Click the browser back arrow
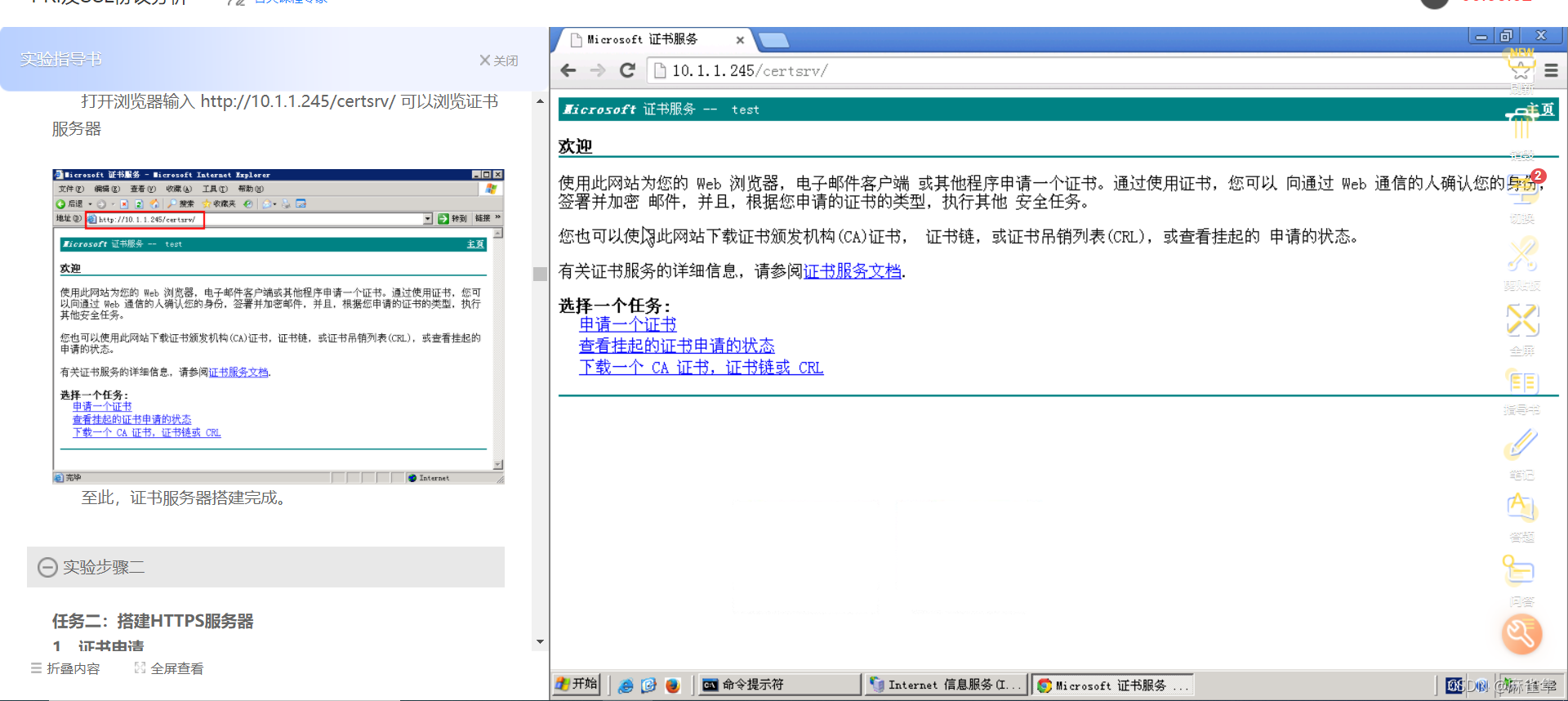The width and height of the screenshot is (1568, 701). (568, 70)
